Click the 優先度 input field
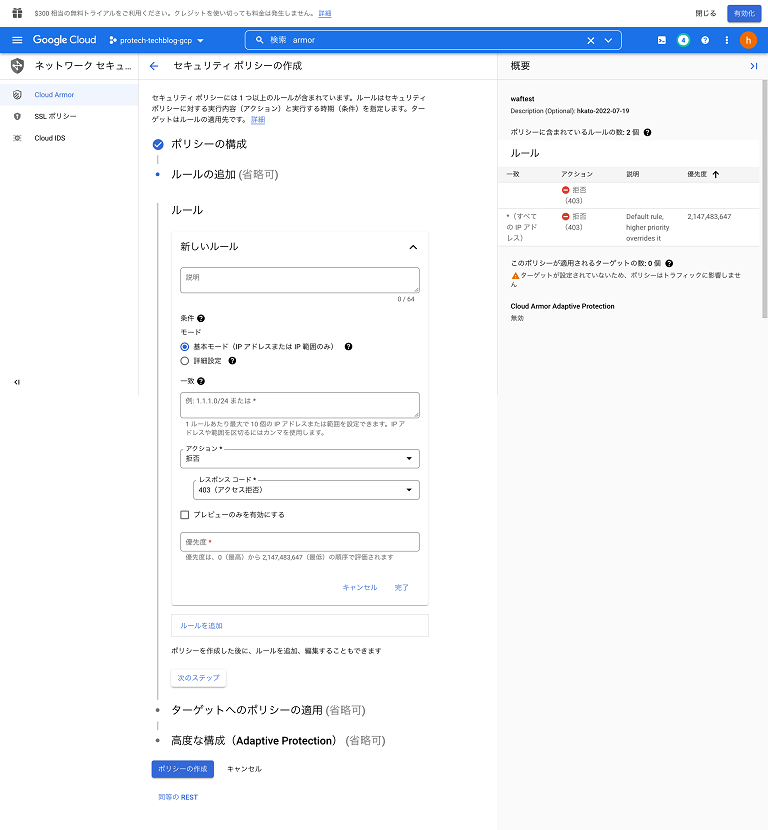The width and height of the screenshot is (768, 830). [299, 542]
